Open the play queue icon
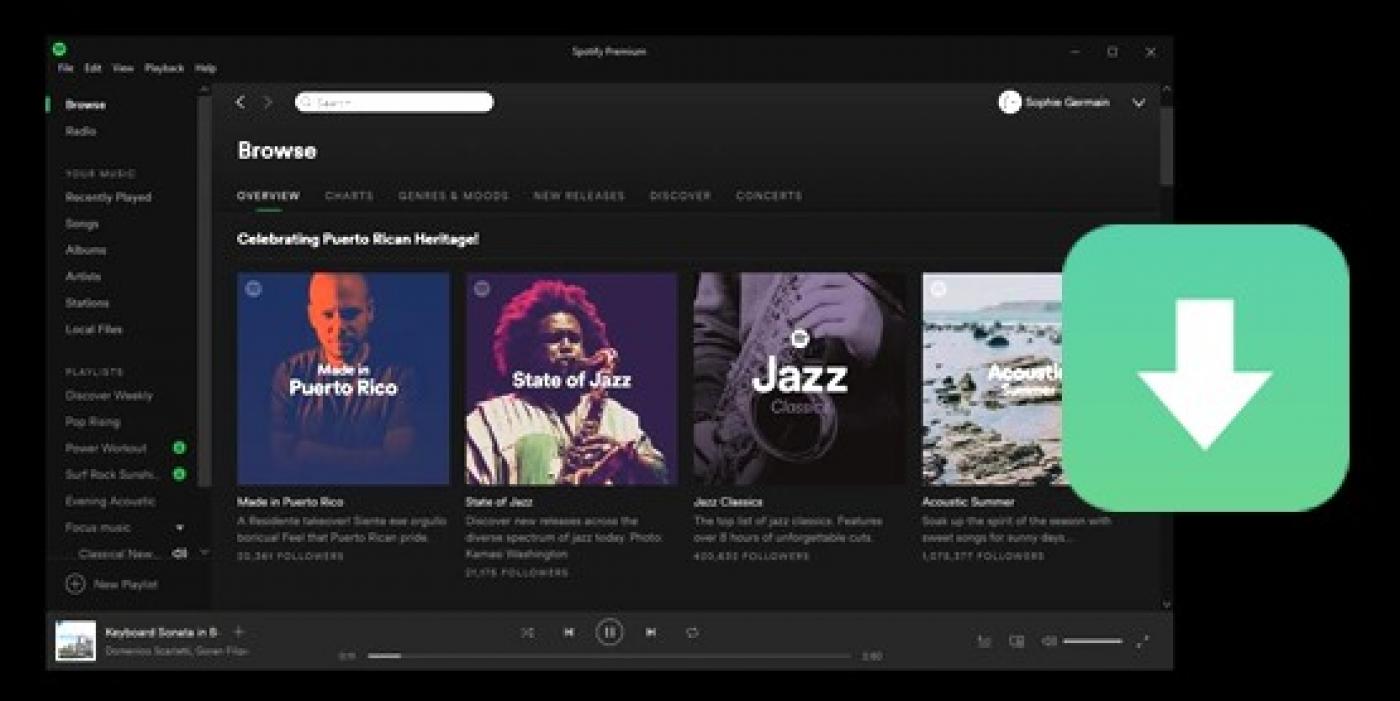Viewport: 1400px width, 701px height. (984, 642)
